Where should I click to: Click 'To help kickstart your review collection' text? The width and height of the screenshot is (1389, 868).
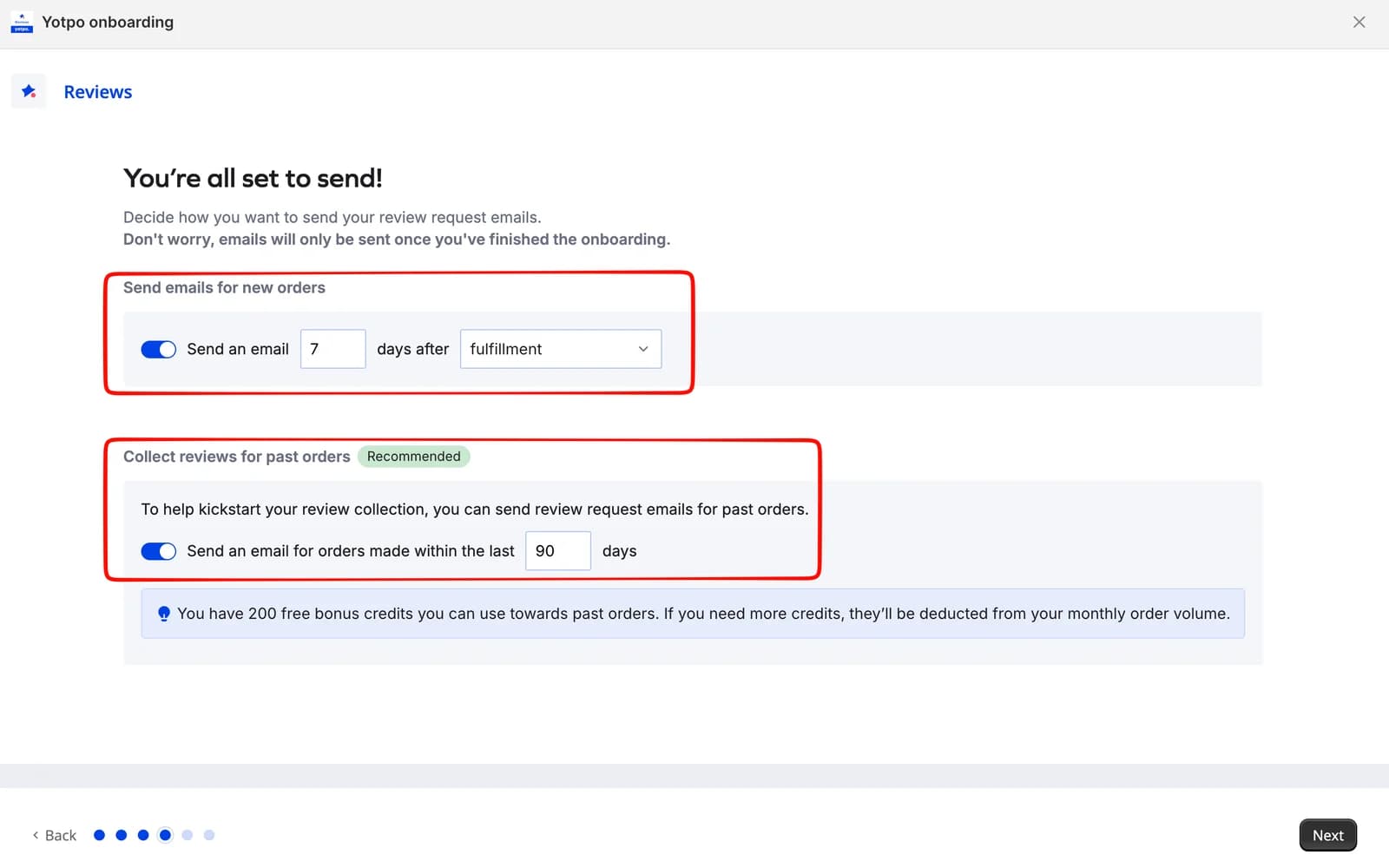coord(475,510)
